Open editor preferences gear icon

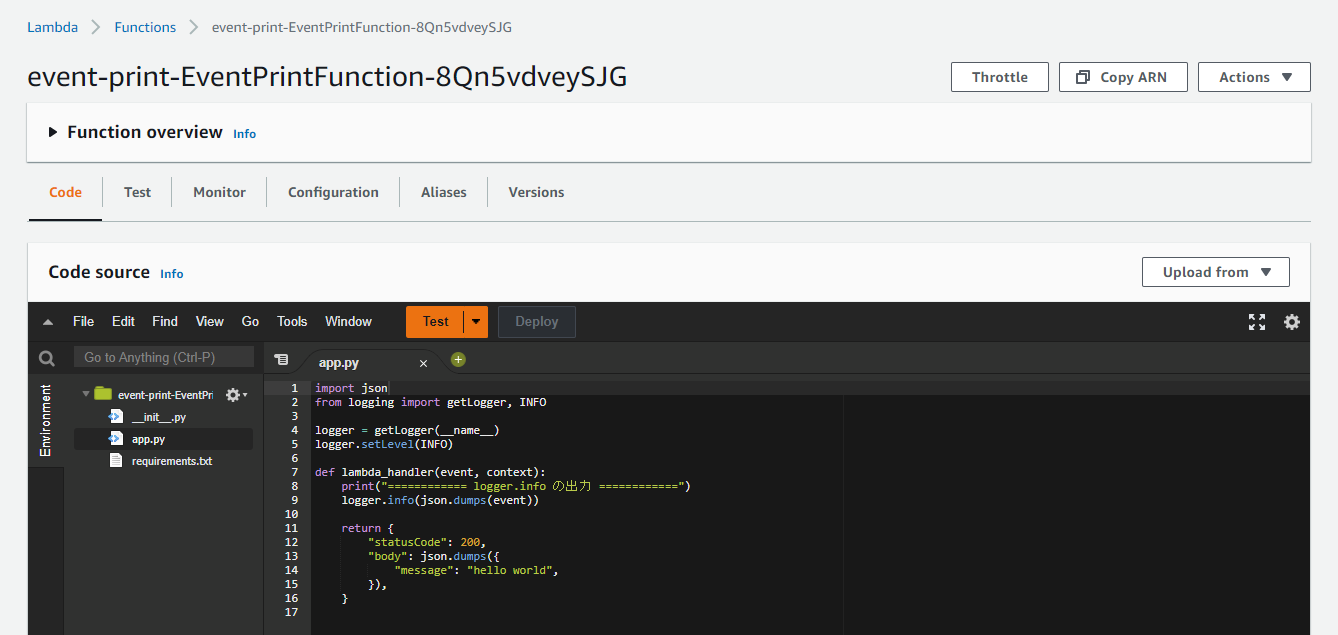tap(1292, 322)
